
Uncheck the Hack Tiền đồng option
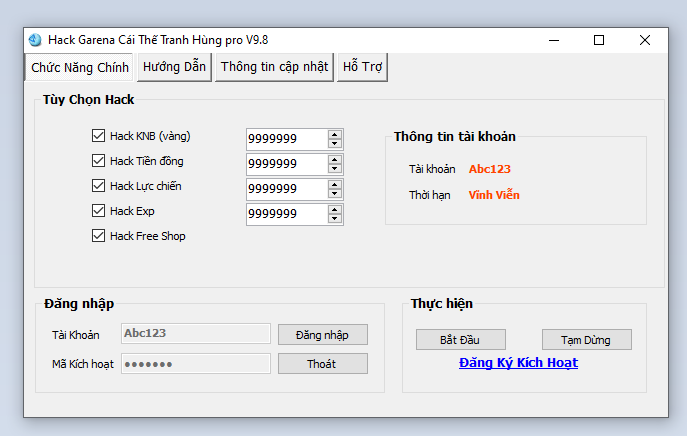98,161
